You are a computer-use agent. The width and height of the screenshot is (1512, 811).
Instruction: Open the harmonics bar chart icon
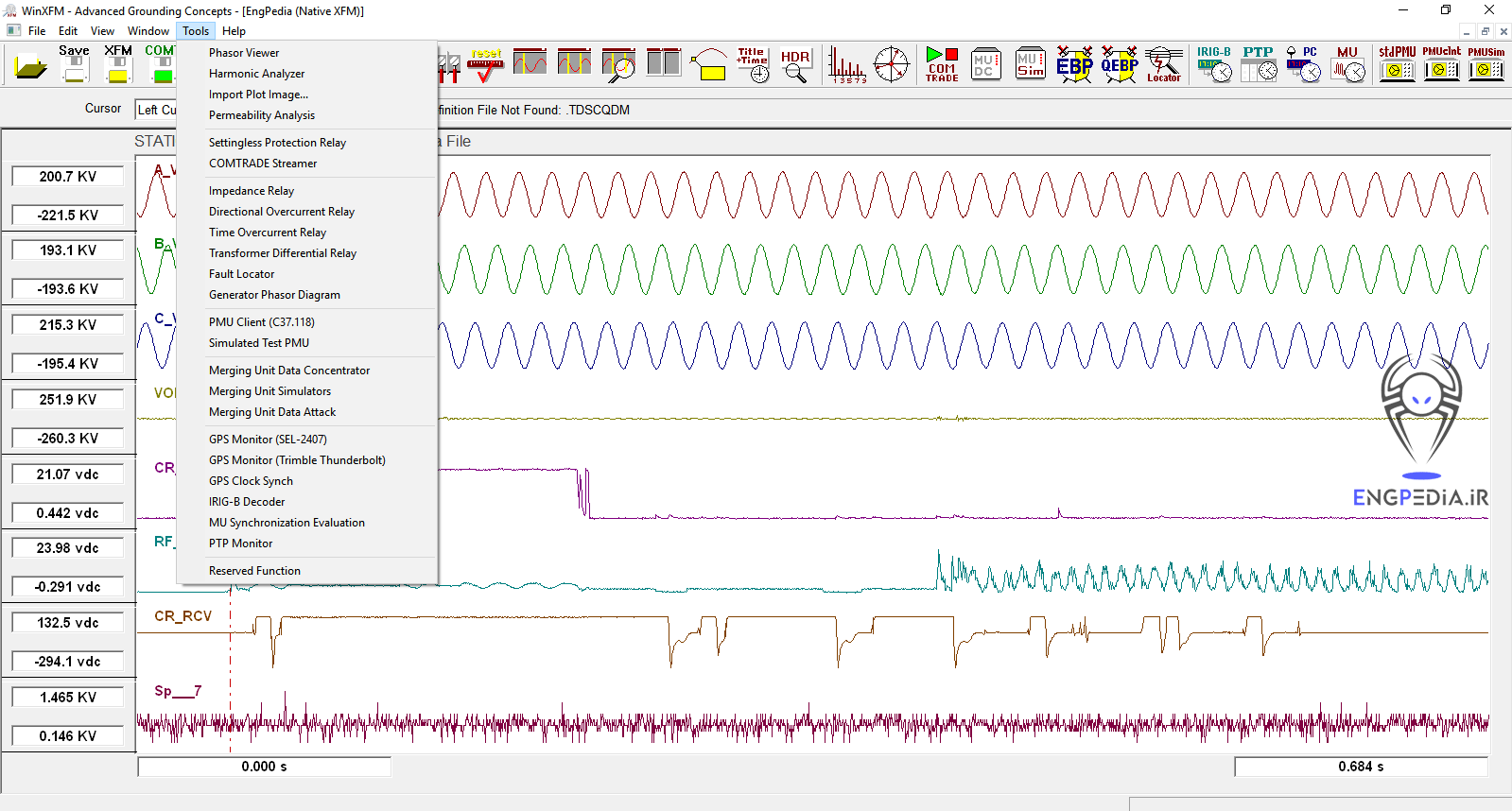(x=846, y=65)
